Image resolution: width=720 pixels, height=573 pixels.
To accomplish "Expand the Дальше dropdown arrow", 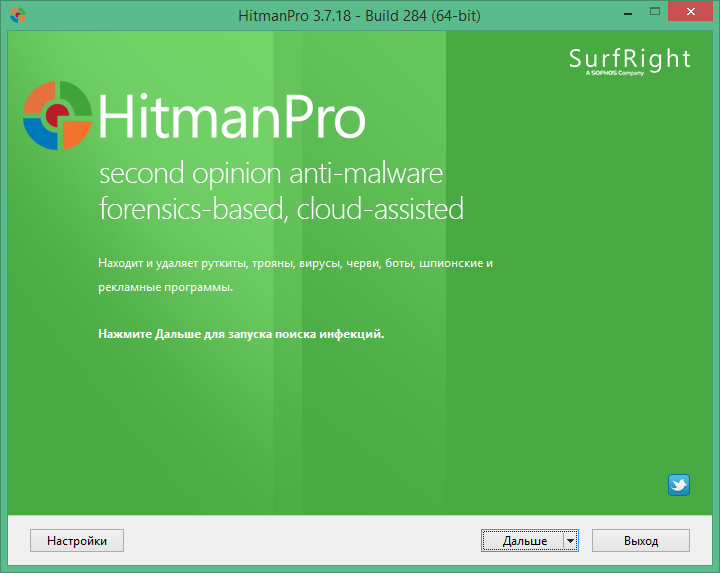I will (x=571, y=540).
